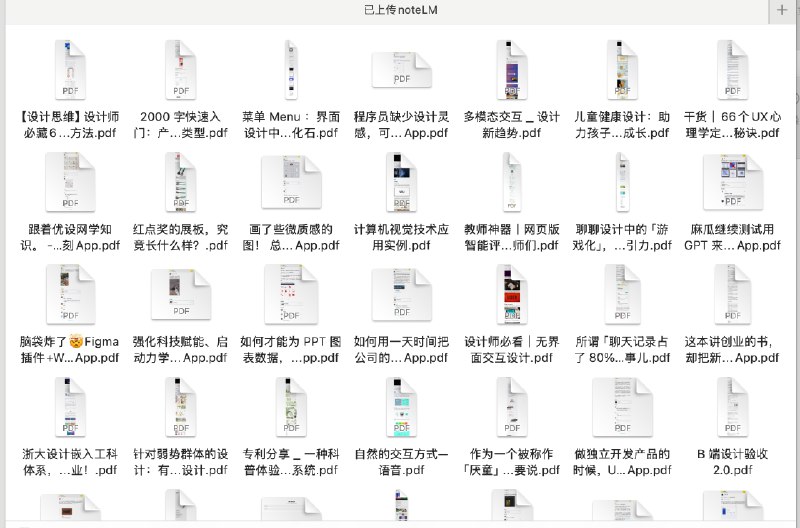The image size is (800, 528).
Task: Select PDF icon for 这本讲创业的书，却把新…App.pdf
Action: click(733, 294)
